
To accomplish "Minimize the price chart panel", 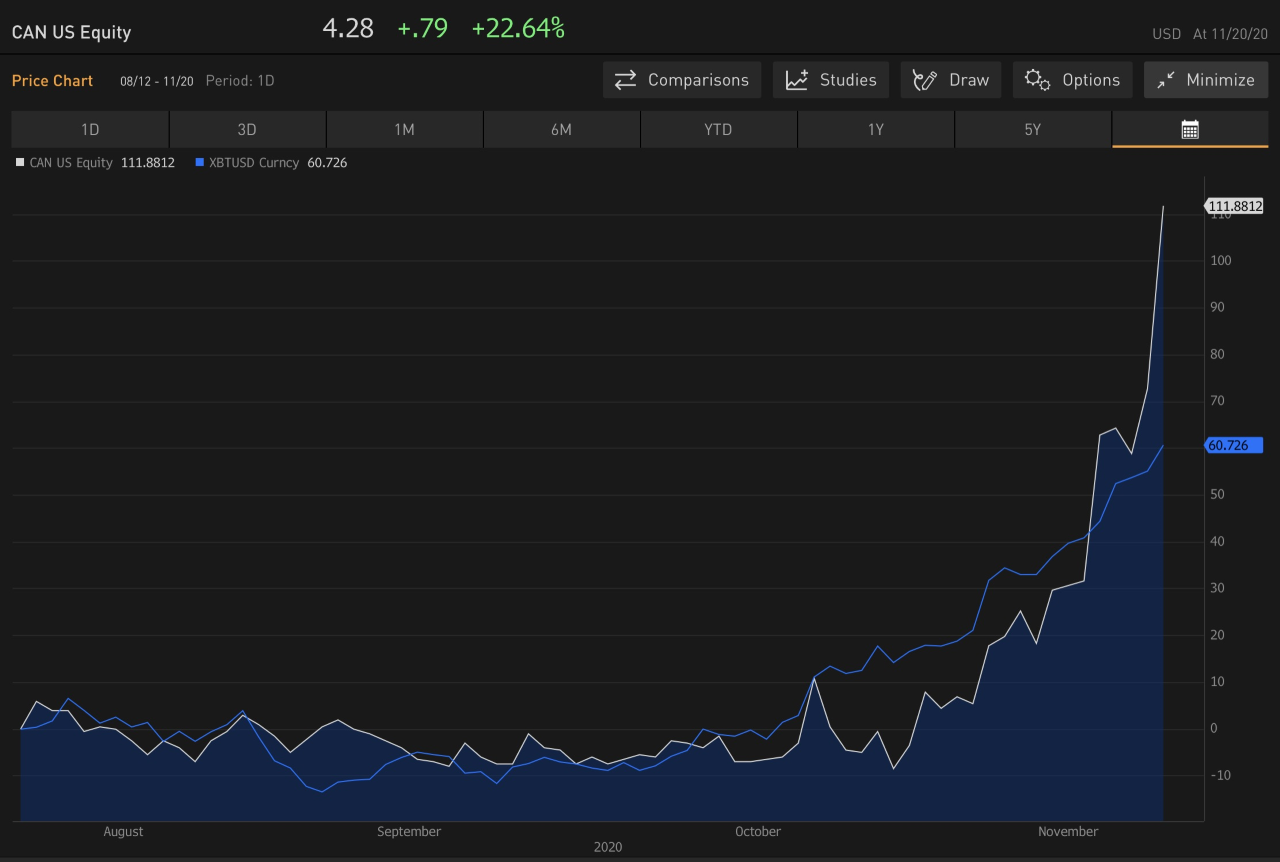I will click(1205, 80).
